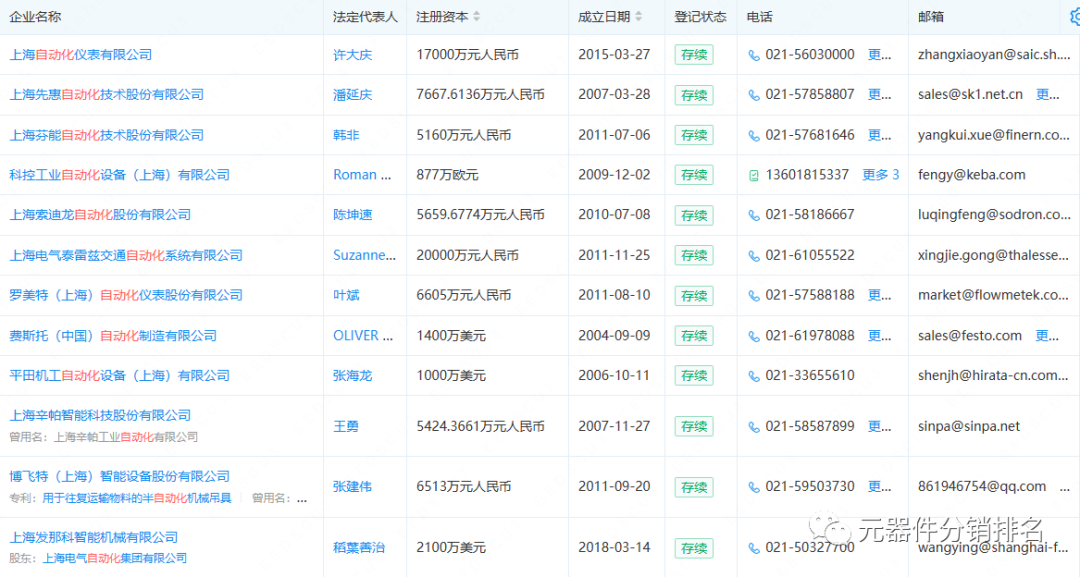
Task: Select capital value 877万欧元
Action: pyautogui.click(x=447, y=175)
